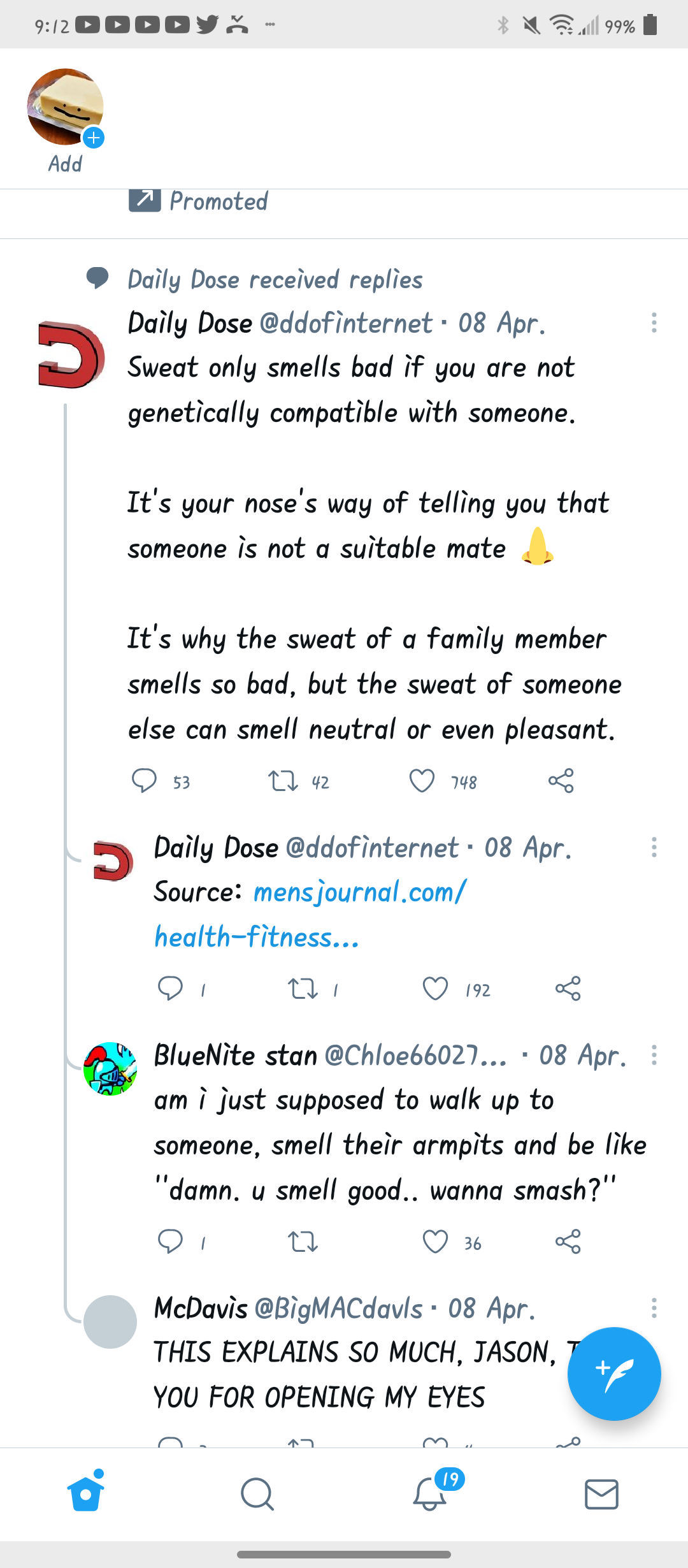
Task: Open Daily Dose's magnet avatar on main tweet
Action: 71,355
